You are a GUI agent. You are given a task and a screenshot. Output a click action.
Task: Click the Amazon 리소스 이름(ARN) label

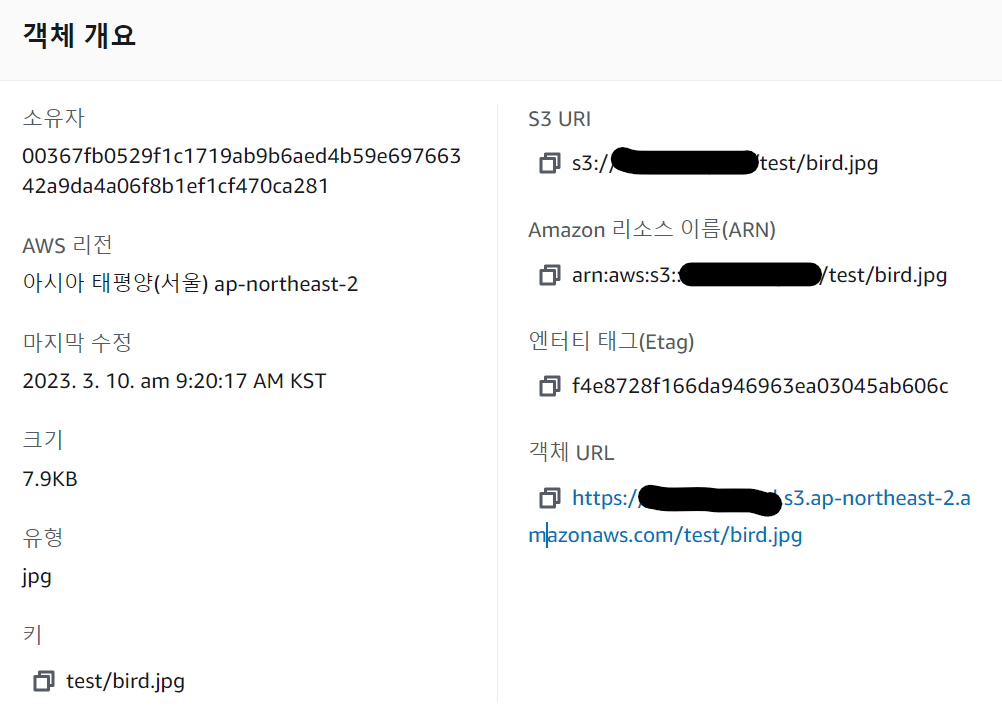[x=652, y=230]
